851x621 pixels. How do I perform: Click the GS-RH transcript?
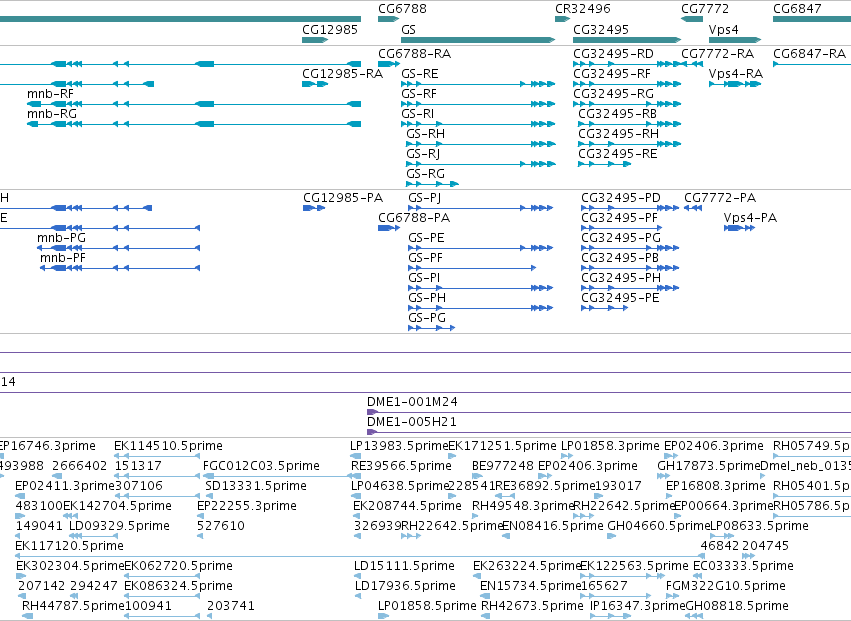481,144
